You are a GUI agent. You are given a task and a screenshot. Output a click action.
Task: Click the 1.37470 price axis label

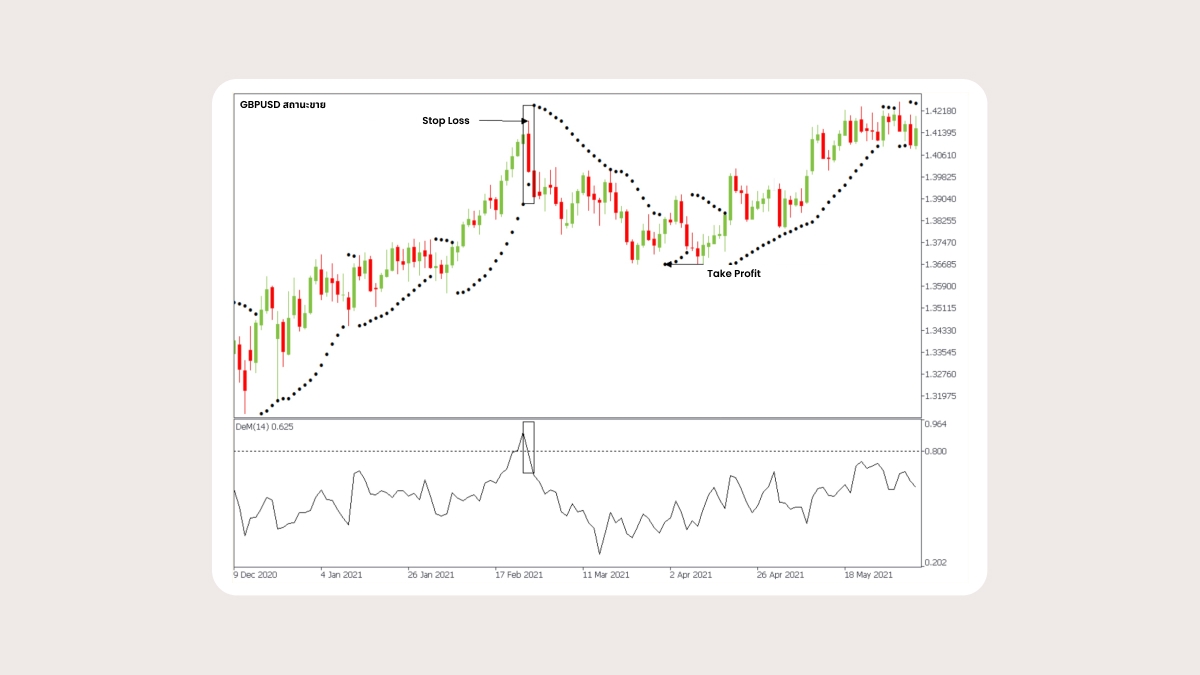942,243
